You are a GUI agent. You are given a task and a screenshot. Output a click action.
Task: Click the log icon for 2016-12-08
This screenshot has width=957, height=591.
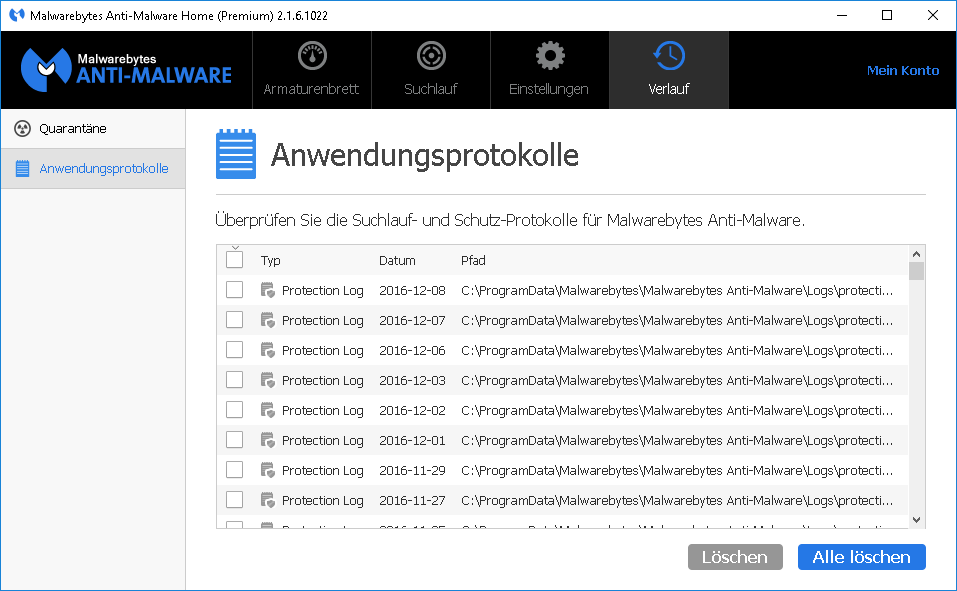pyautogui.click(x=268, y=290)
